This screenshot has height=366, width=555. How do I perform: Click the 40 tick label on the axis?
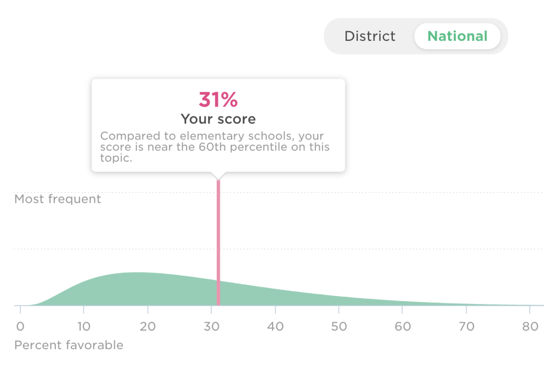275,326
